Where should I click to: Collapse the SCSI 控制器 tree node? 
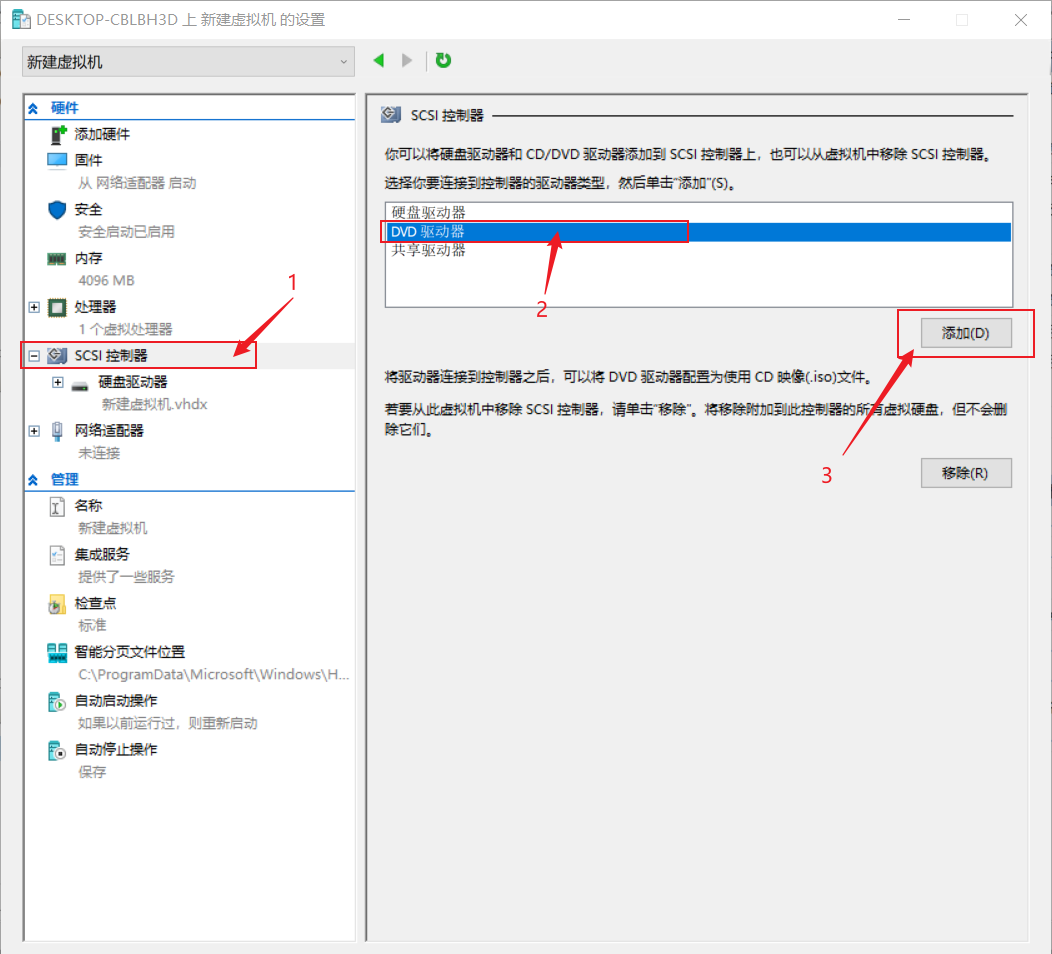(34, 356)
